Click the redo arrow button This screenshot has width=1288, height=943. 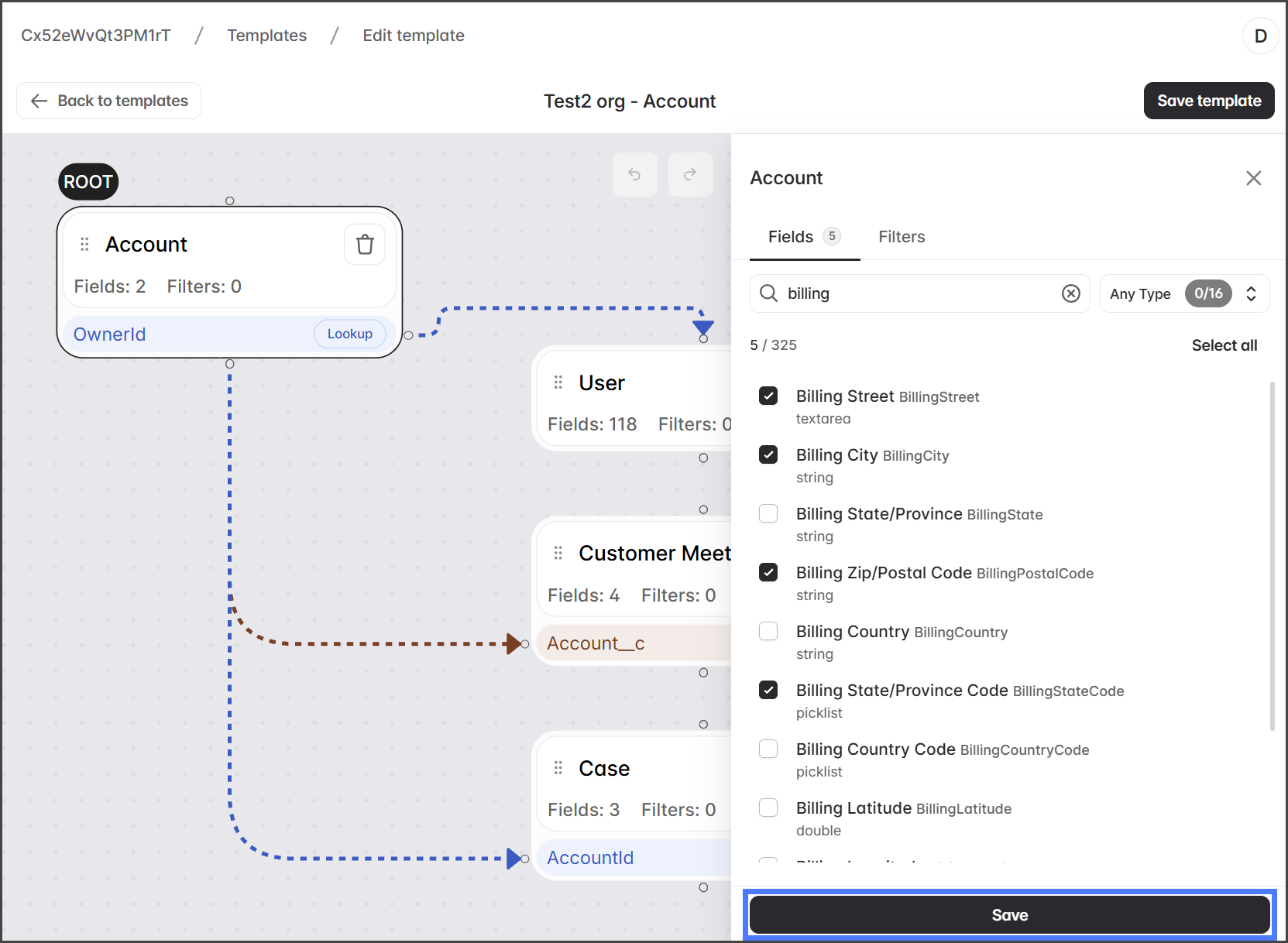tap(690, 174)
